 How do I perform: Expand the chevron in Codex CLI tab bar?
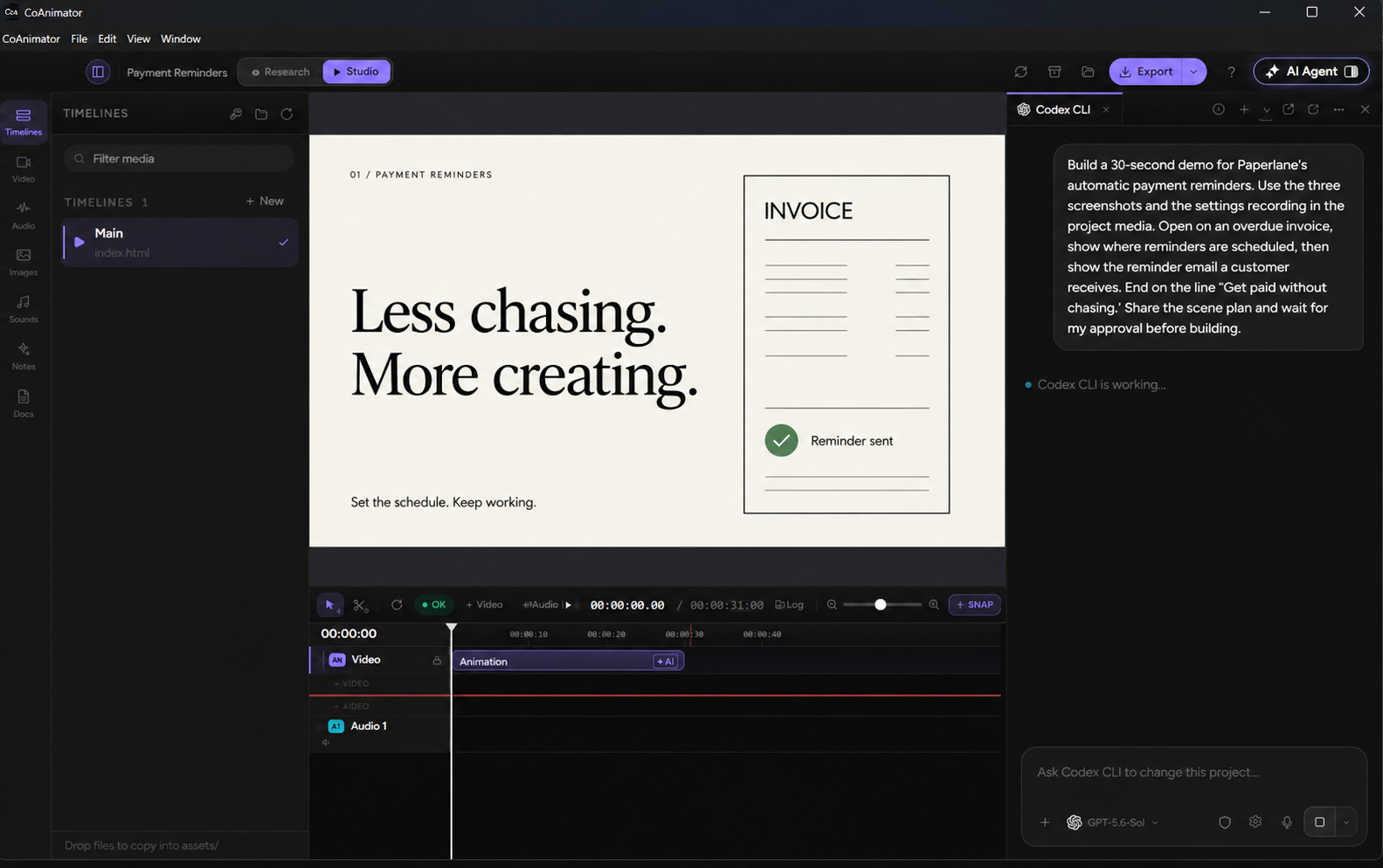1266,110
